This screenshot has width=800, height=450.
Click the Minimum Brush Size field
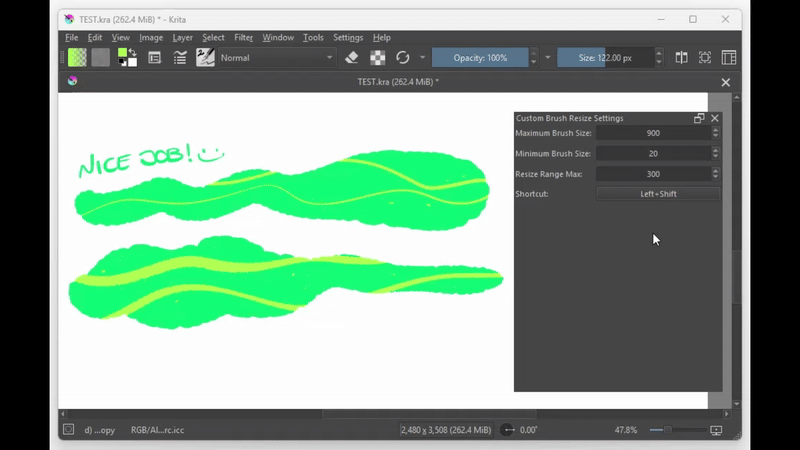pos(654,154)
